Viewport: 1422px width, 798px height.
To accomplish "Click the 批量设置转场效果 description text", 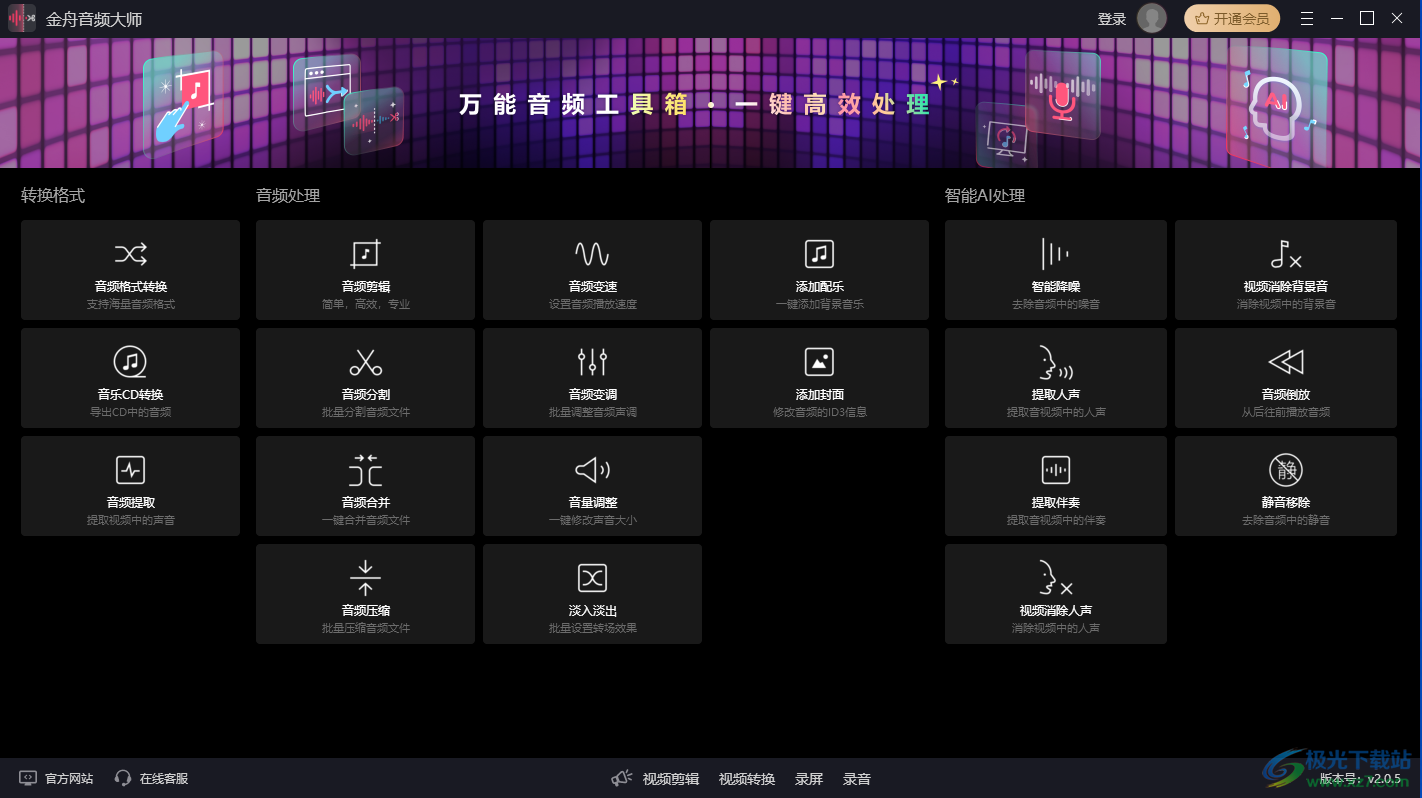I will click(593, 628).
